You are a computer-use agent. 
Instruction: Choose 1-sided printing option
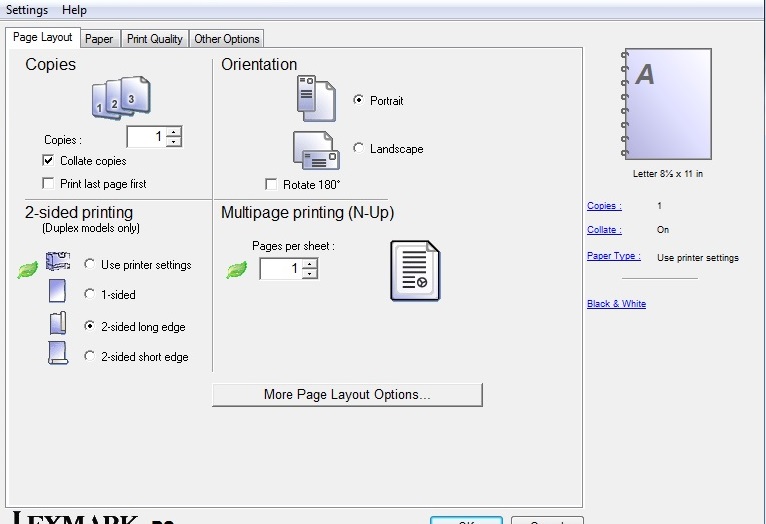click(90, 295)
